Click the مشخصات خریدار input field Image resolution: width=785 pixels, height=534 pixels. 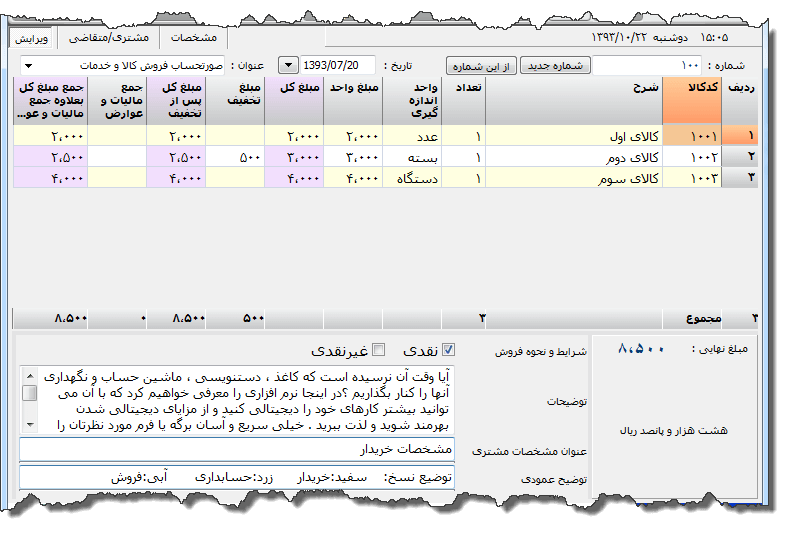(x=236, y=449)
